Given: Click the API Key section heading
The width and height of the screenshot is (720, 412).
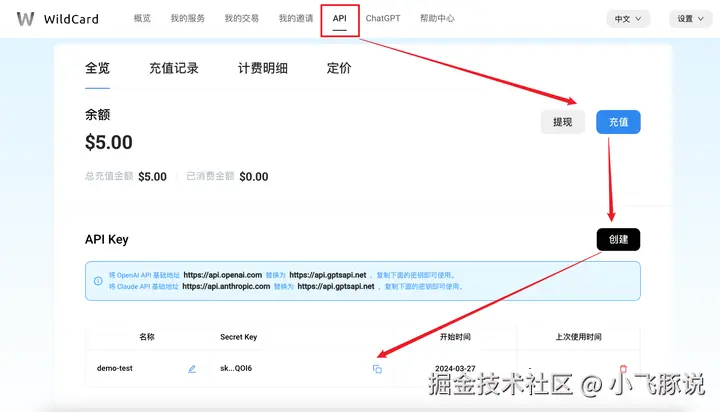Looking at the screenshot, I should (x=107, y=239).
